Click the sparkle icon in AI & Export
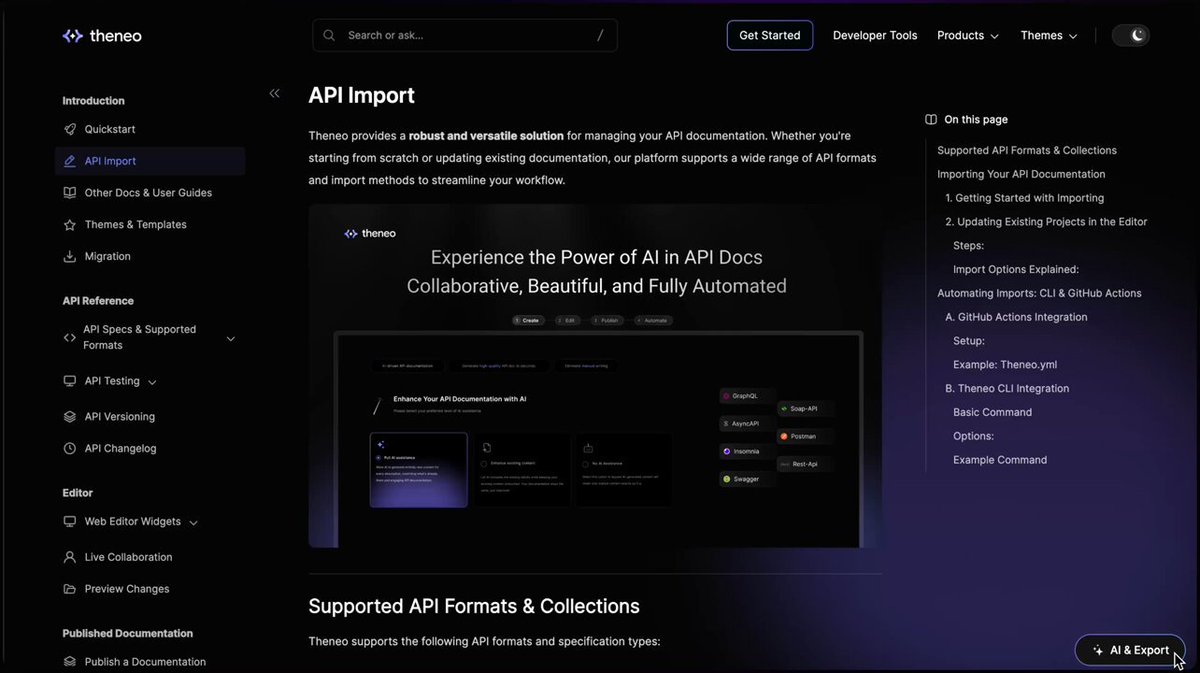Image resolution: width=1200 pixels, height=673 pixels. coord(1098,651)
